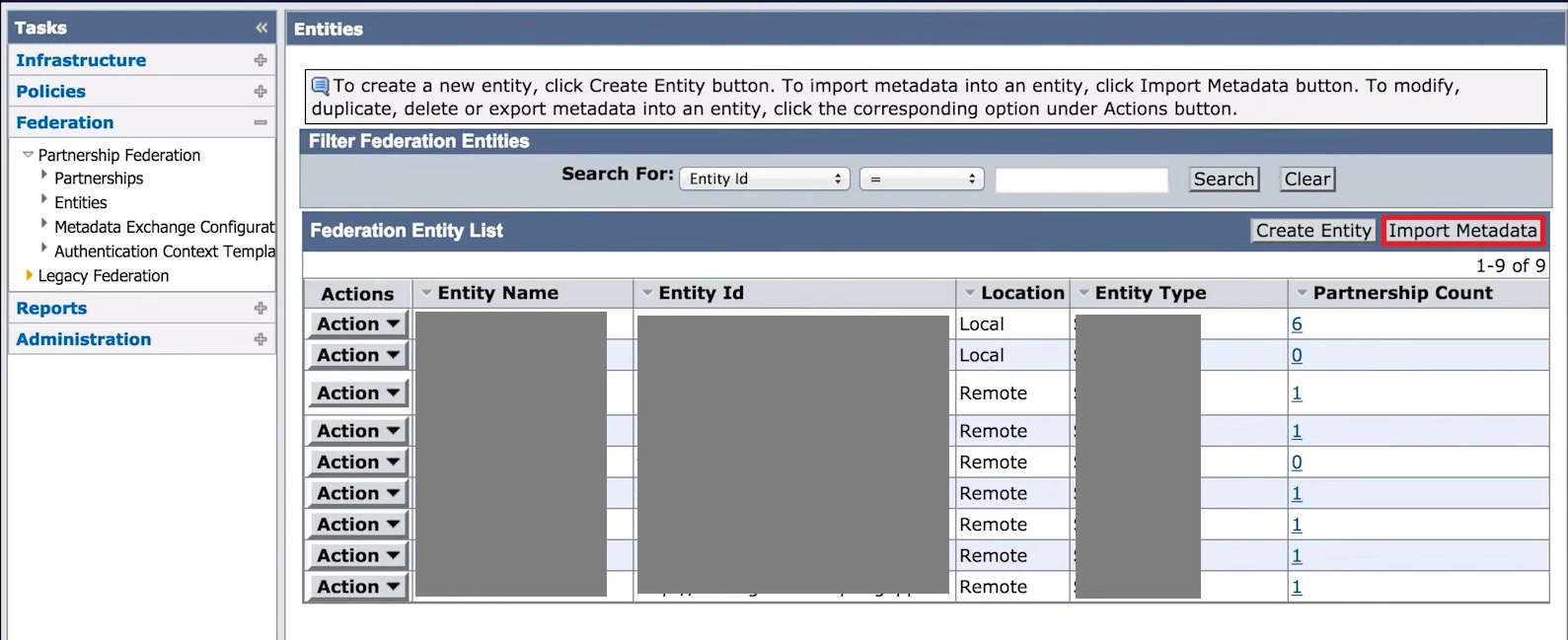Open the Administration menu

[84, 339]
